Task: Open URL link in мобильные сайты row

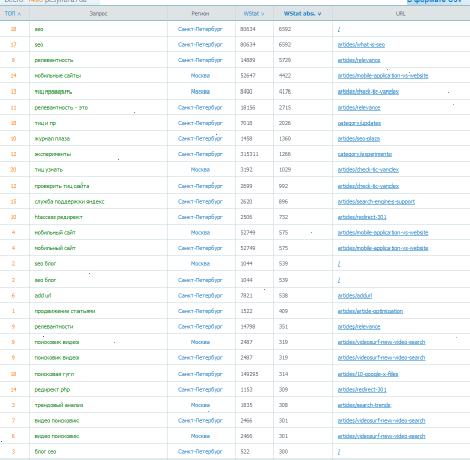Action: [x=383, y=76]
